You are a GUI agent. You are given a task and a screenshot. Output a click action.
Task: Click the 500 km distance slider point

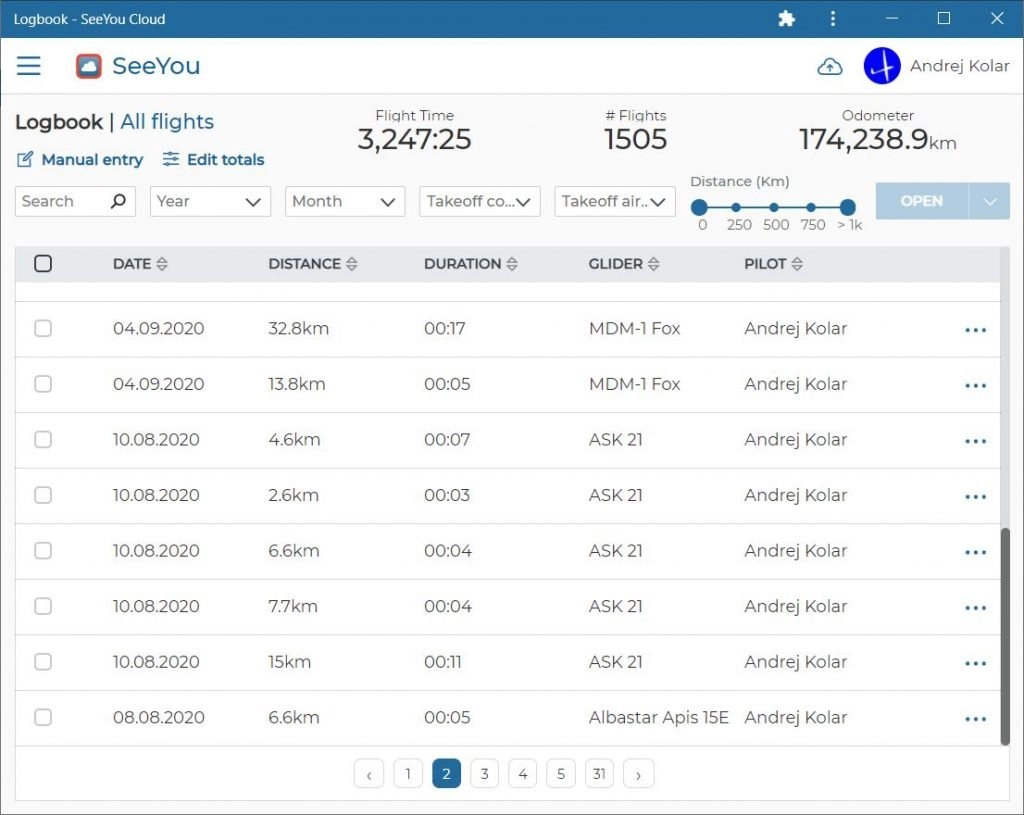(774, 208)
